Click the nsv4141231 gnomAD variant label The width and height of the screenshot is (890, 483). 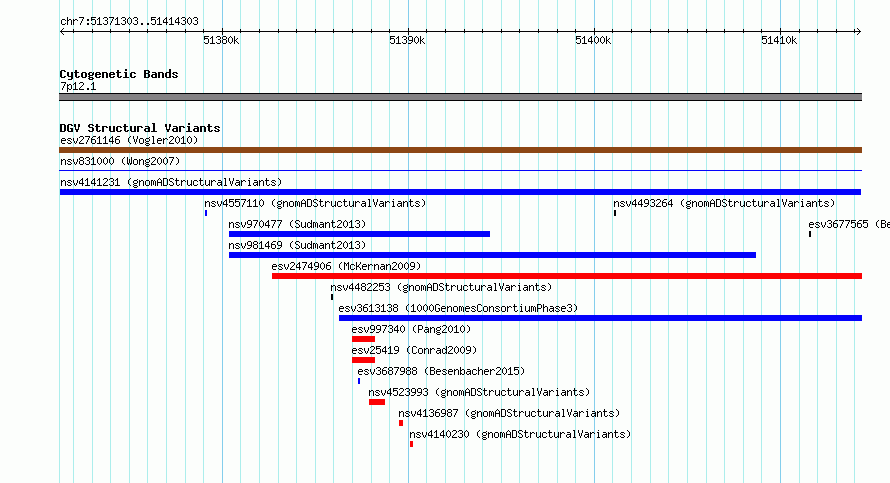click(171, 182)
